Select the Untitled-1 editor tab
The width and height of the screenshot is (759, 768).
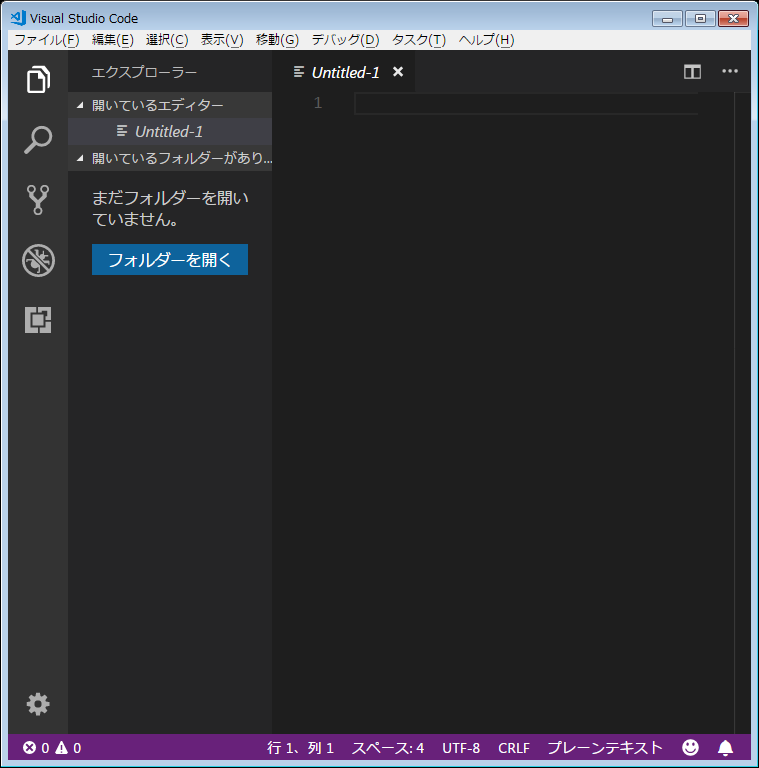tap(345, 72)
